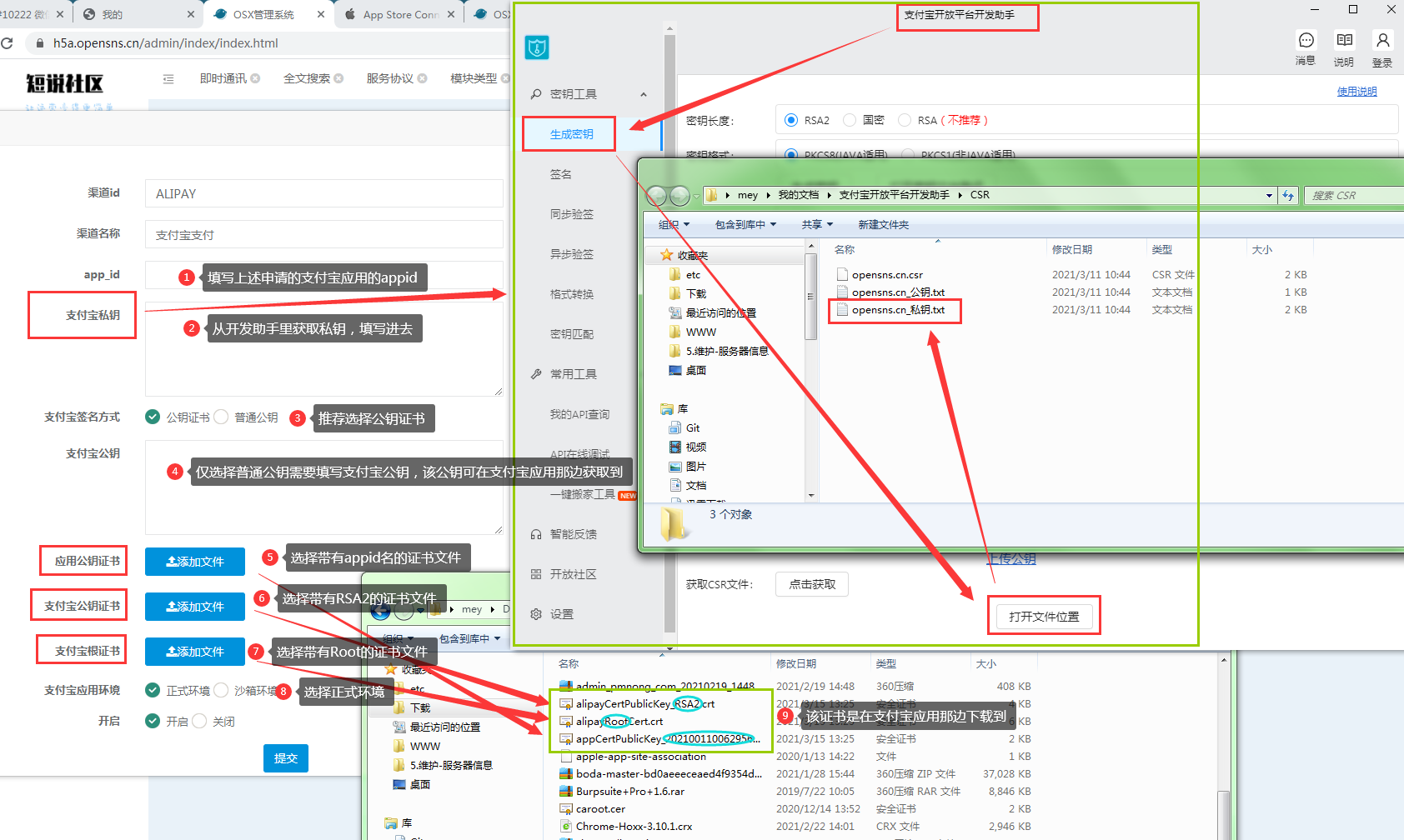Open the 共享 dropdown menu
Viewport: 1404px width, 840px height.
[x=817, y=224]
